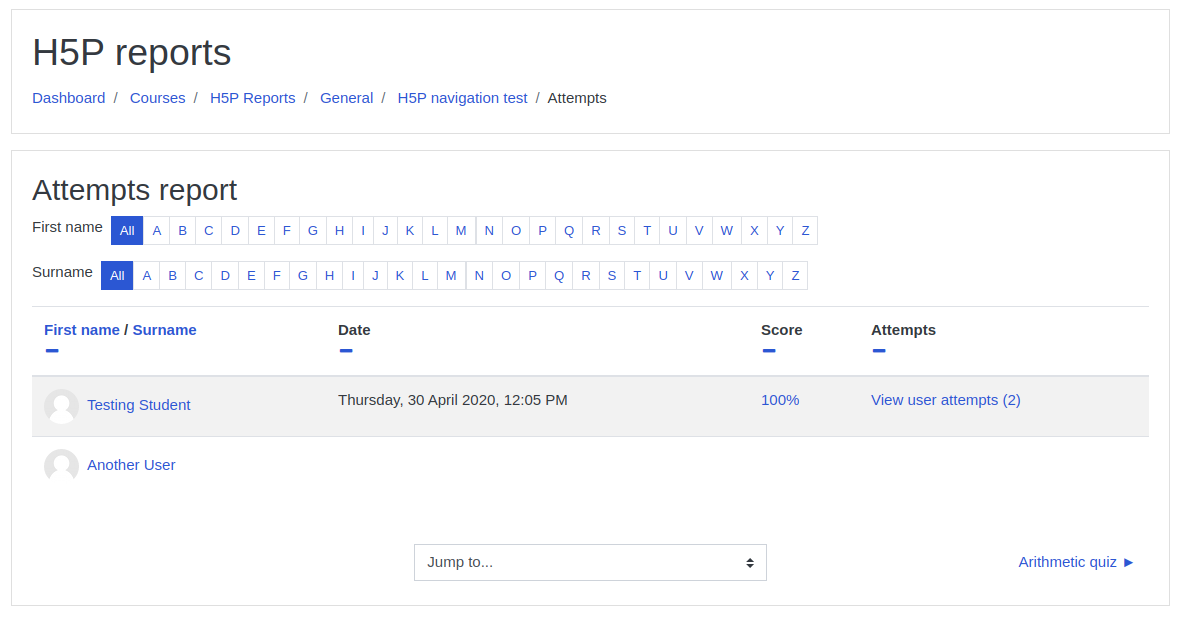Image resolution: width=1182 pixels, height=620 pixels.
Task: Open General breadcrumb link
Action: click(347, 98)
